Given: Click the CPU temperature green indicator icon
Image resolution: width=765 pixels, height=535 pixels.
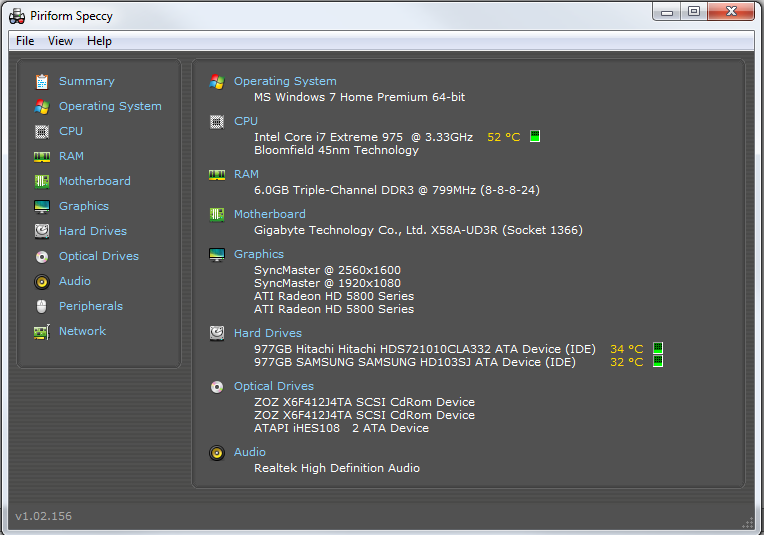Looking at the screenshot, I should tap(535, 136).
